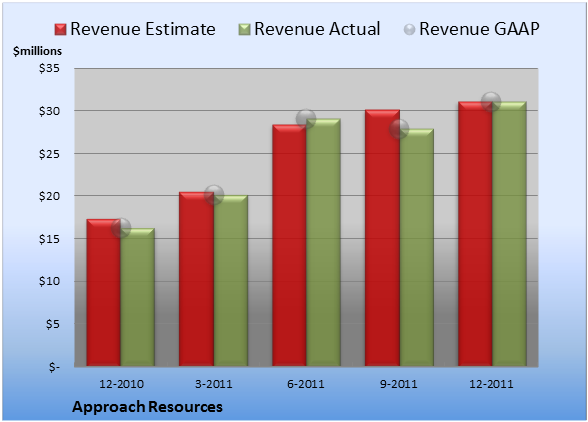This screenshot has width=588, height=422.
Task: Select the 'Revenue Actual' legend label
Action: tap(317, 29)
